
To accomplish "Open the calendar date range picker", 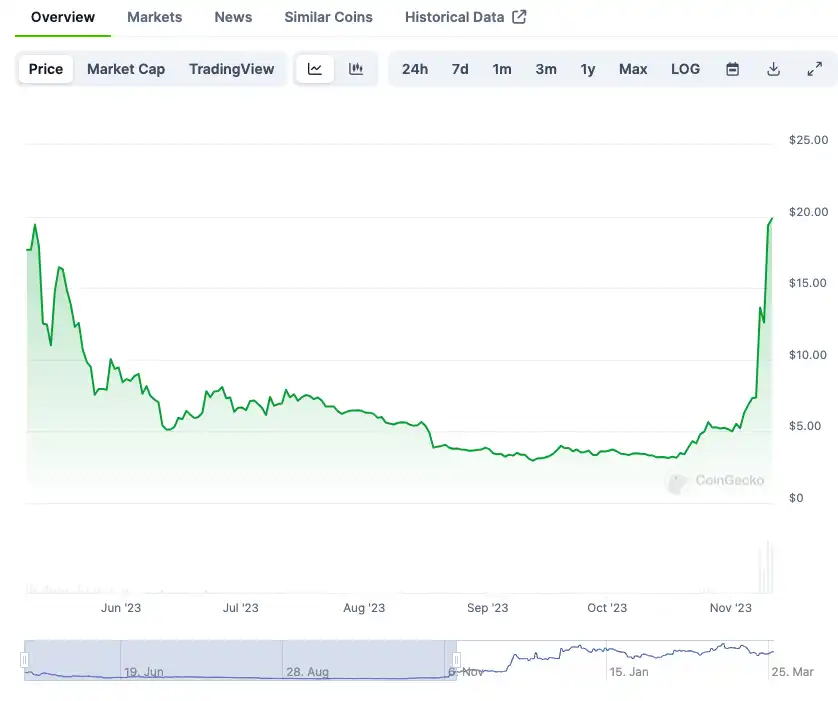I will coord(732,69).
